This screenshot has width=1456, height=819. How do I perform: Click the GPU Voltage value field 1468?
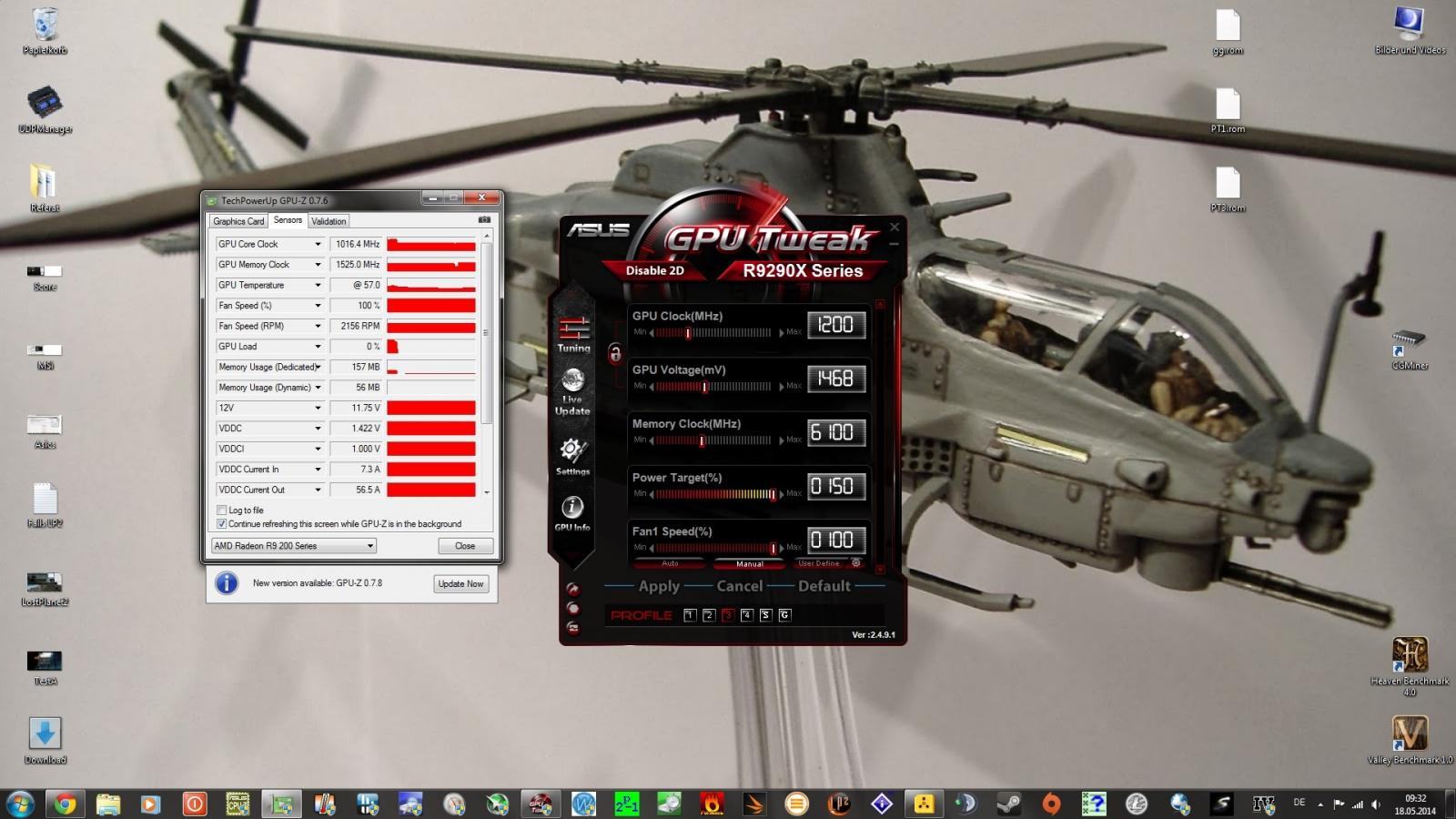click(836, 379)
